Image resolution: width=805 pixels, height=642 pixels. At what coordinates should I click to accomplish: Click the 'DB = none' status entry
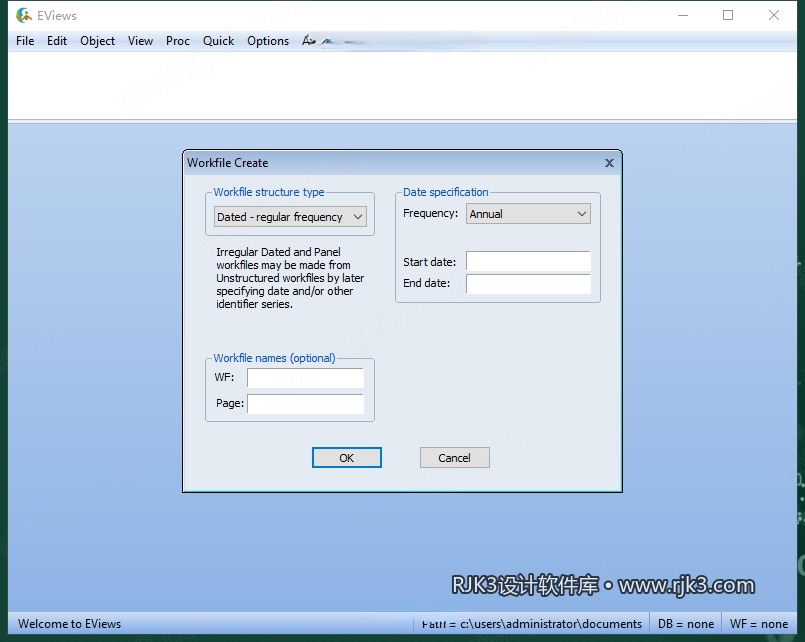click(686, 624)
